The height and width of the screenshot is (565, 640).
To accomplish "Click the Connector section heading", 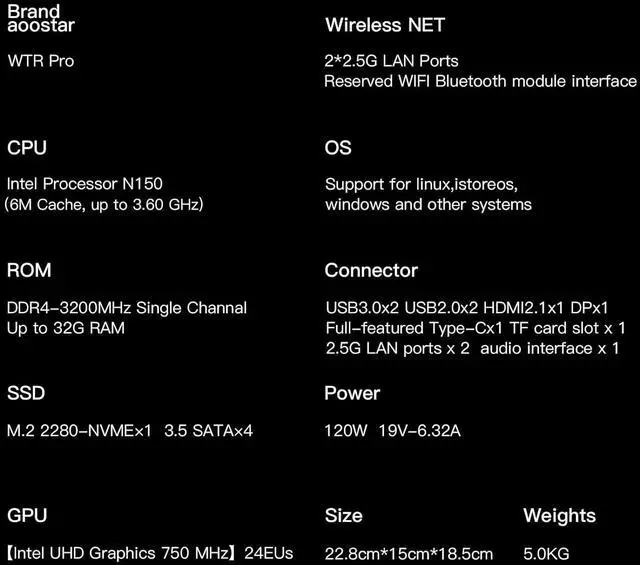I will [371, 271].
